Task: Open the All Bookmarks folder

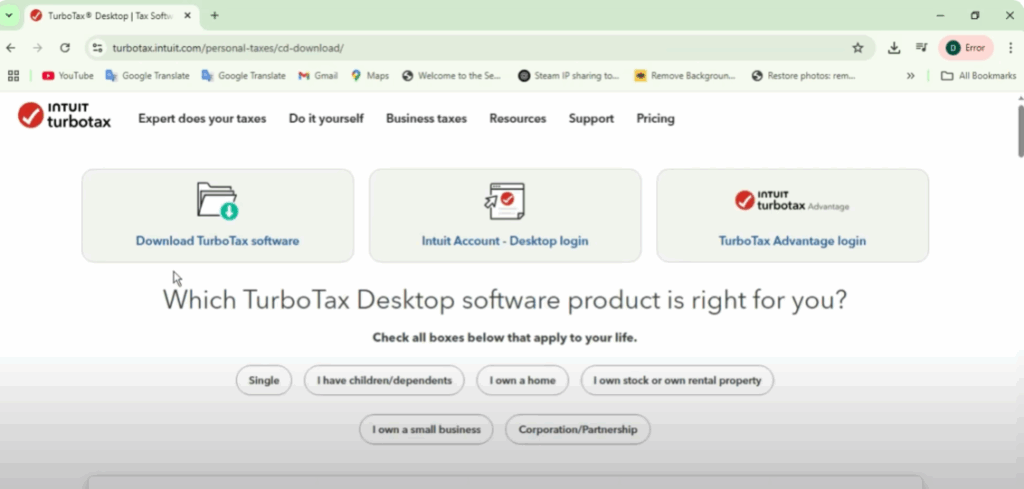Action: (x=978, y=76)
